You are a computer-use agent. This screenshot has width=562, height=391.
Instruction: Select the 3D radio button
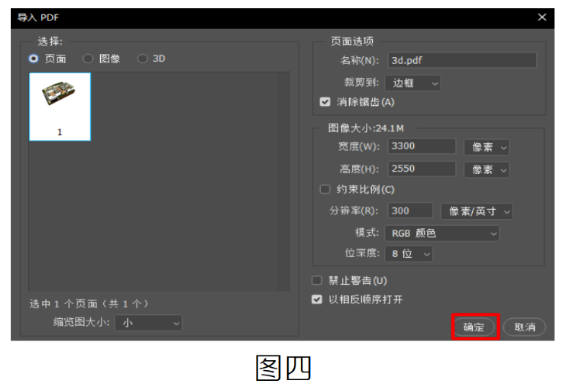click(x=142, y=58)
